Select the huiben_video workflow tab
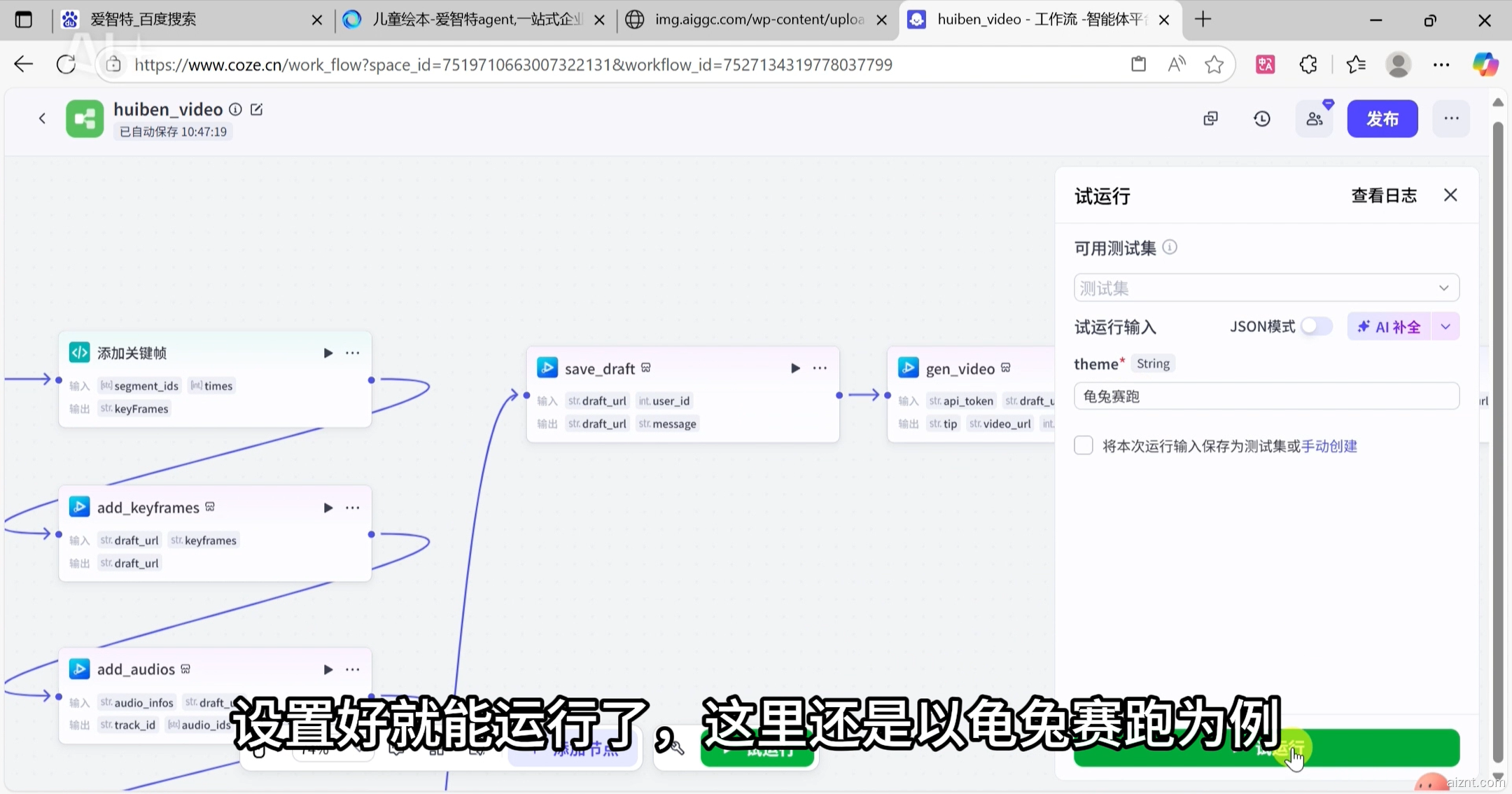 point(1039,20)
